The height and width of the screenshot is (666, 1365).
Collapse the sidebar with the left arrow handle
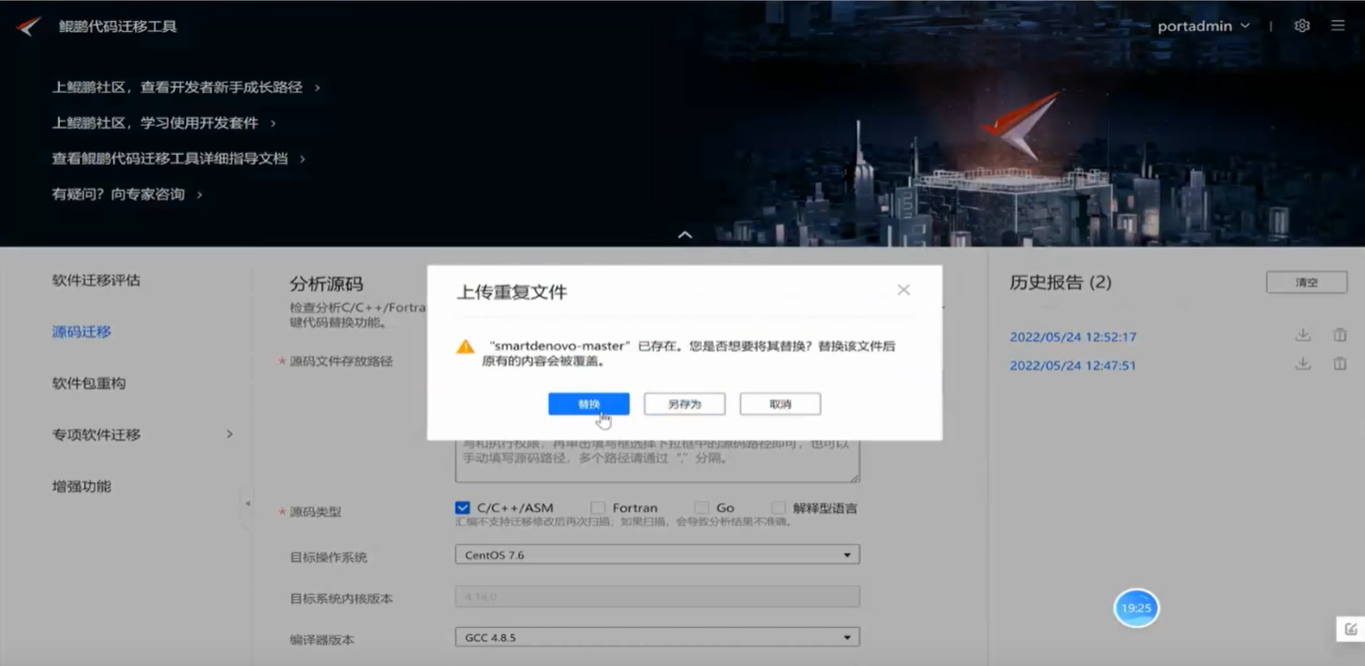click(x=247, y=502)
